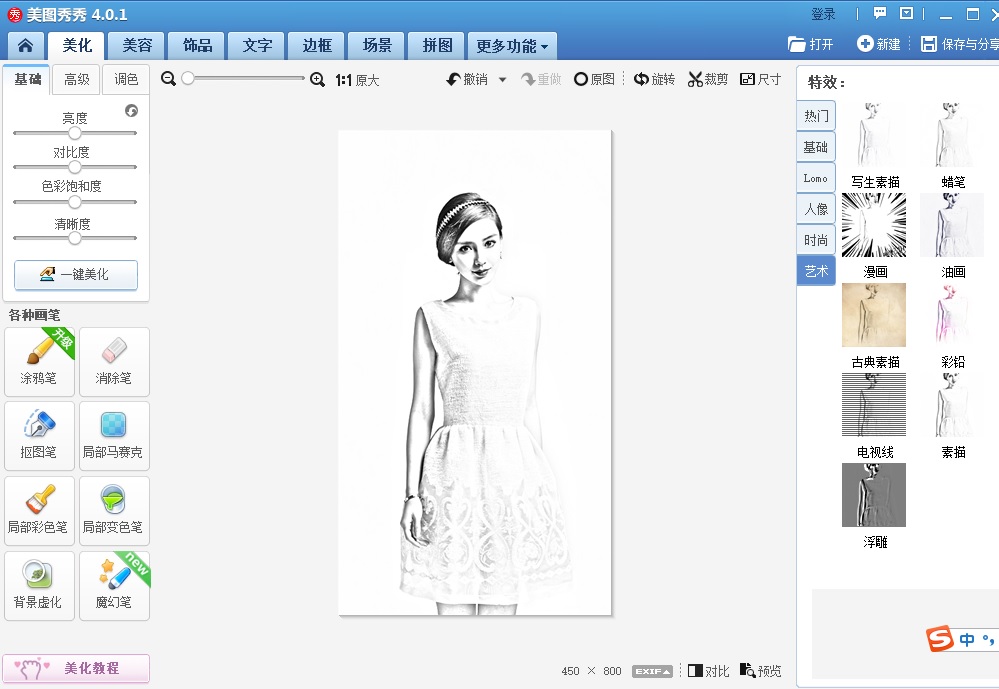The image size is (999, 689).
Task: Select the 涂鸦笔 doodle brush tool
Action: [x=39, y=361]
